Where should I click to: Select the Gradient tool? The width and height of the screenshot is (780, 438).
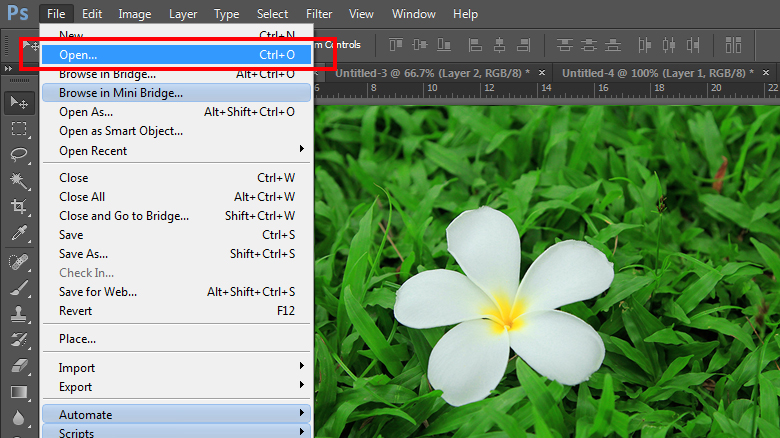[x=18, y=392]
